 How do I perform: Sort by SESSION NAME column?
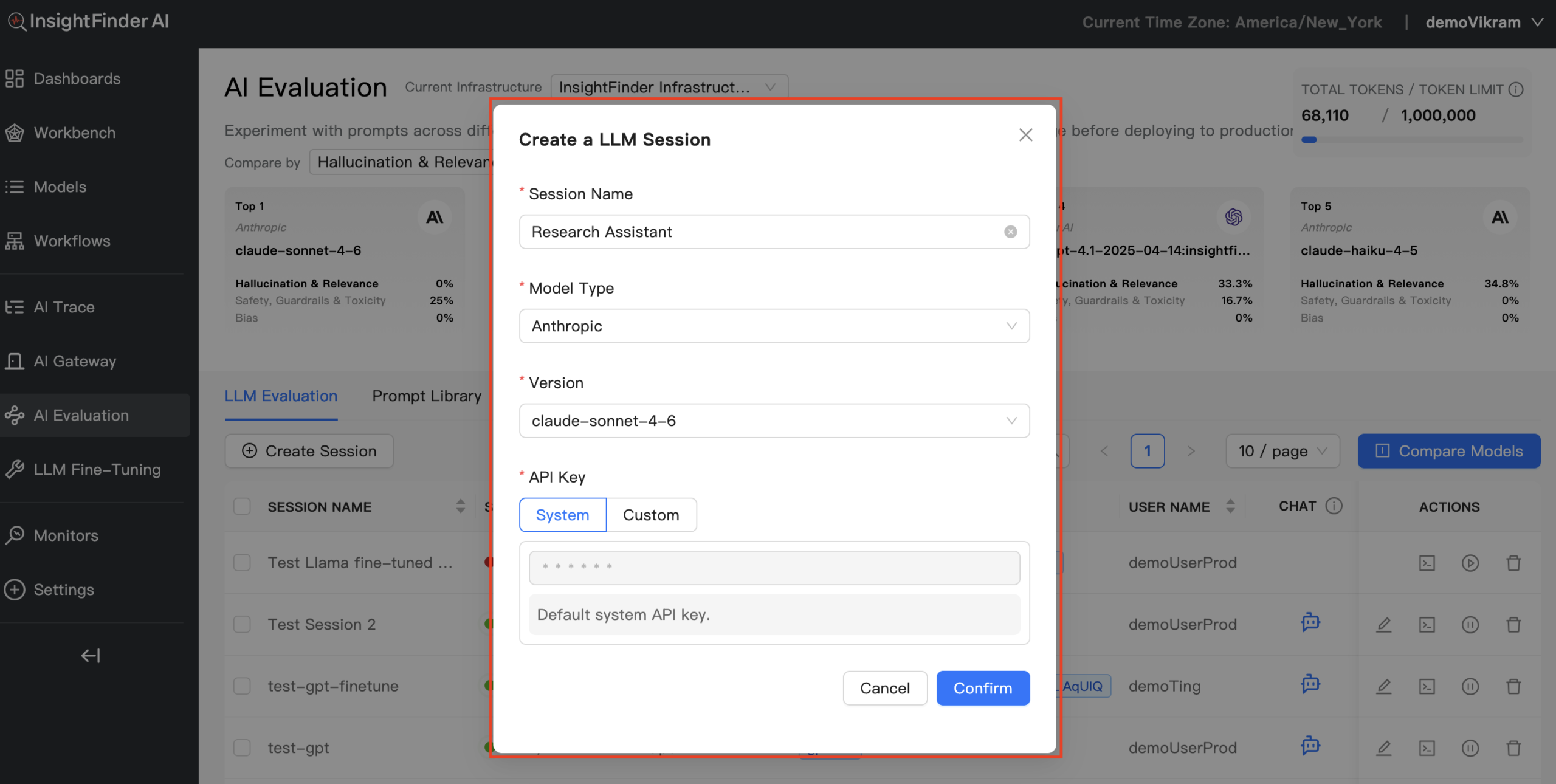pos(460,506)
